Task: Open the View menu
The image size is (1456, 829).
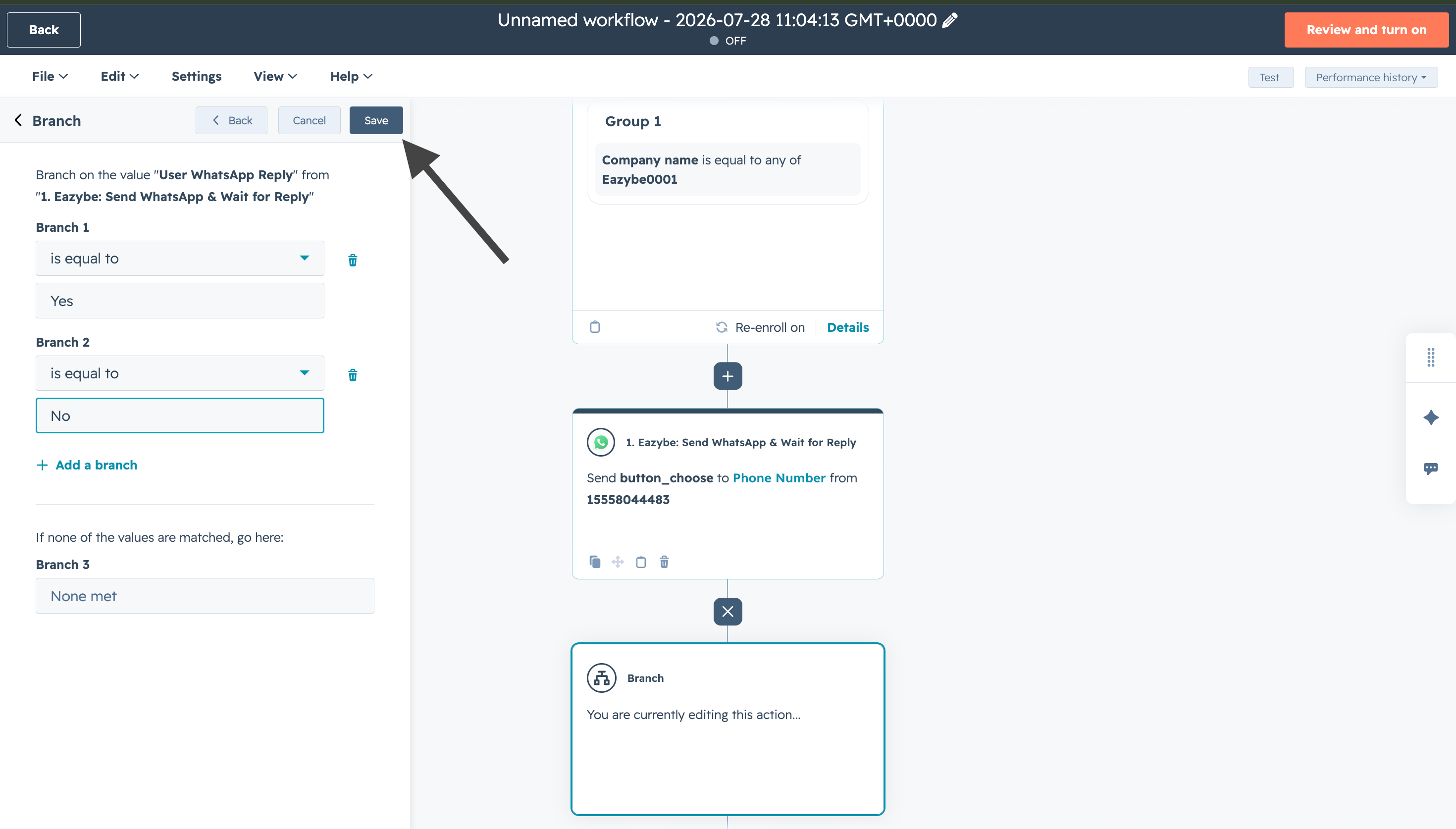Action: tap(275, 76)
